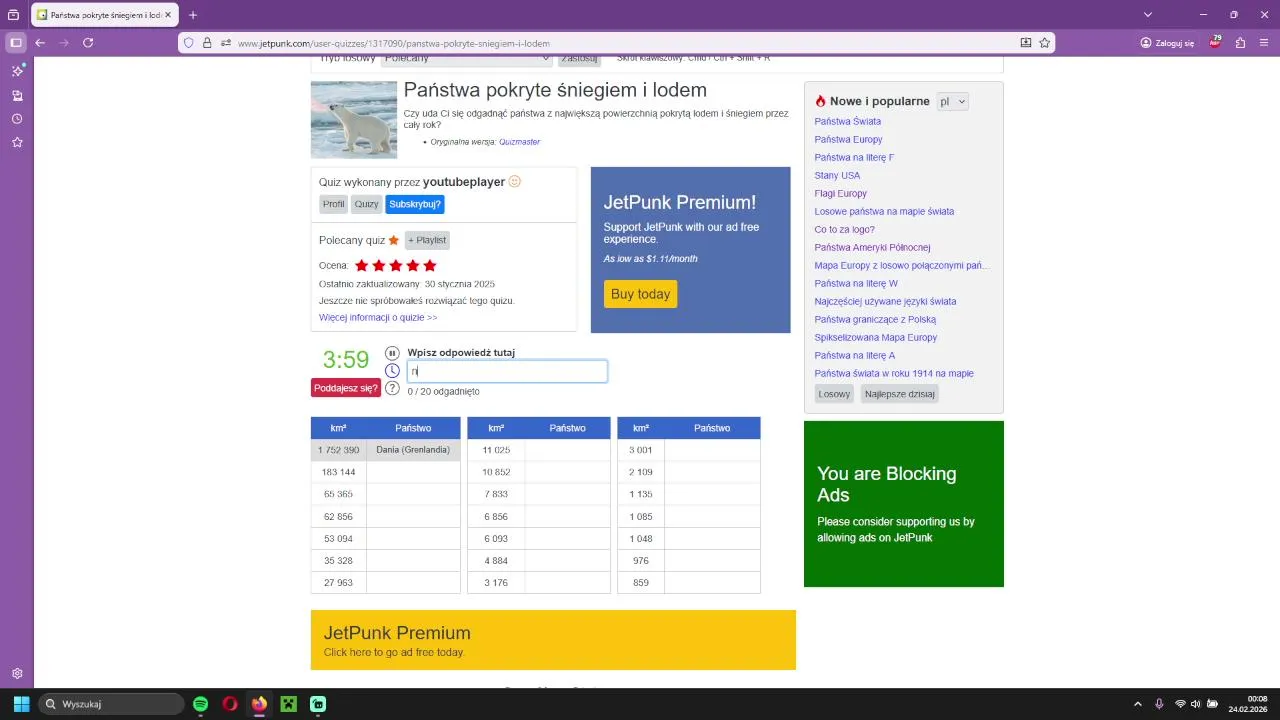
Task: Open the Quizmaster original version link
Action: click(x=519, y=142)
